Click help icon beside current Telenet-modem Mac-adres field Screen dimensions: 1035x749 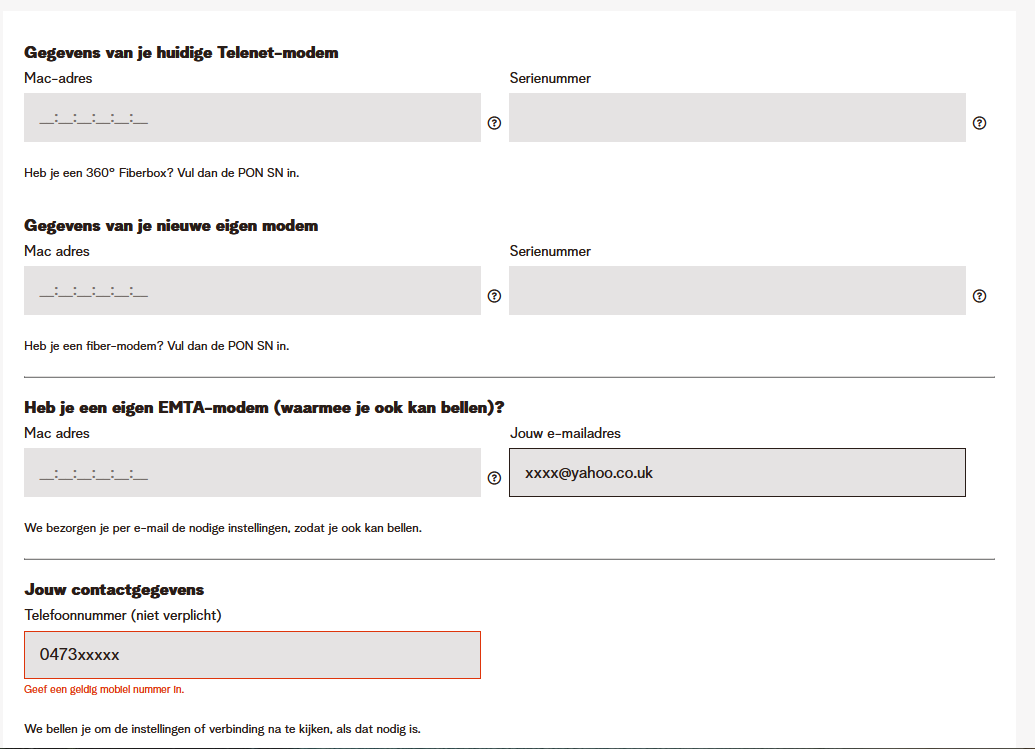[494, 123]
